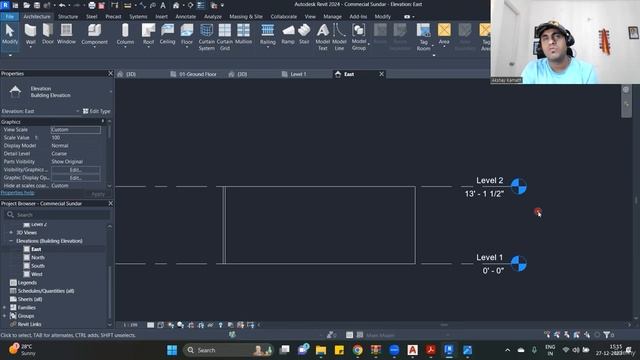
Task: Click the Windows Start button
Action: [x=172, y=350]
